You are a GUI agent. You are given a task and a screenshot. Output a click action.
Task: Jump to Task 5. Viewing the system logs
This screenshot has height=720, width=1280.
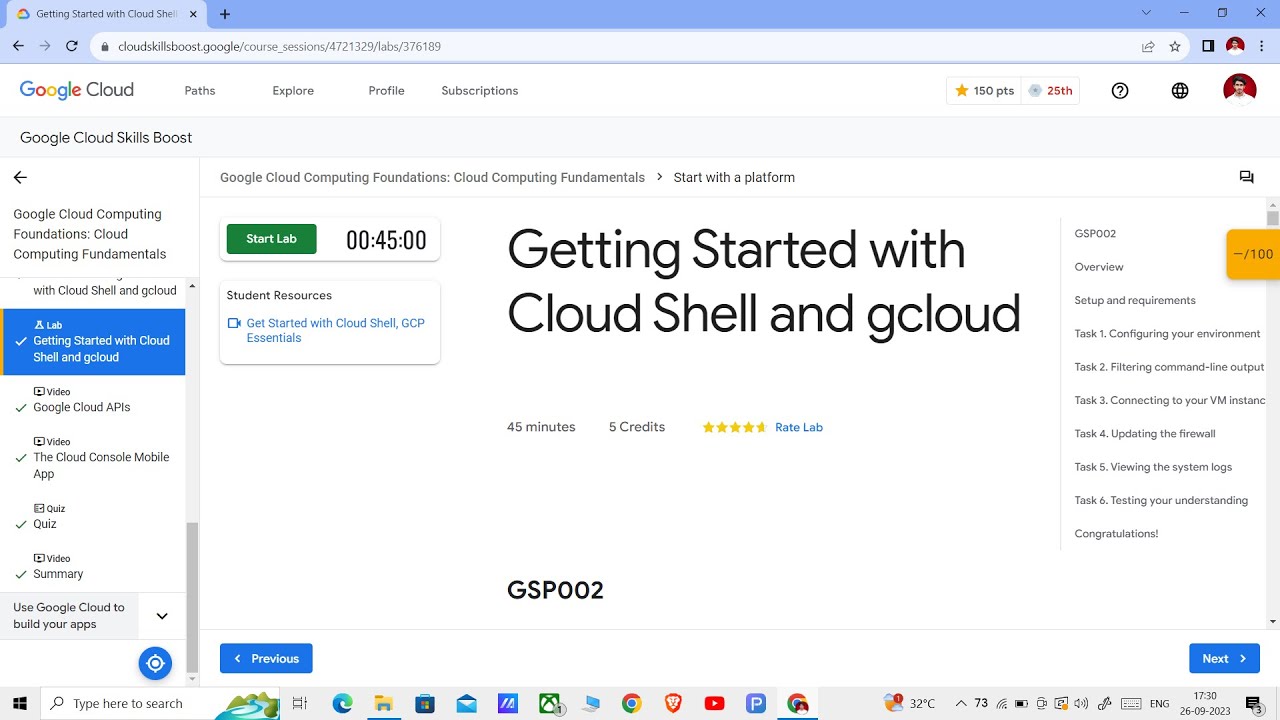[1153, 467]
